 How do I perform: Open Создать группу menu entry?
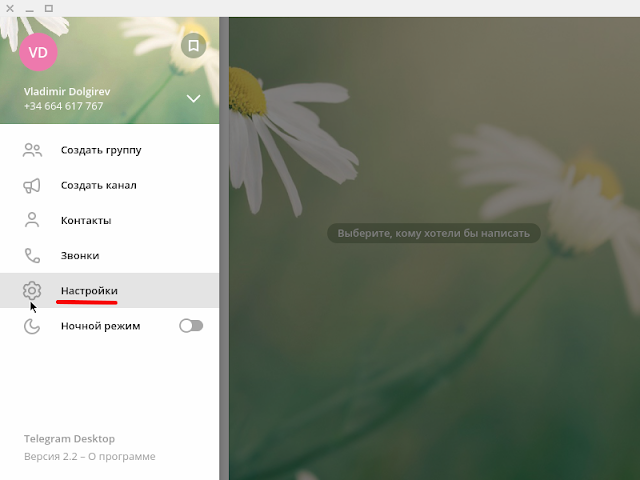coord(109,150)
